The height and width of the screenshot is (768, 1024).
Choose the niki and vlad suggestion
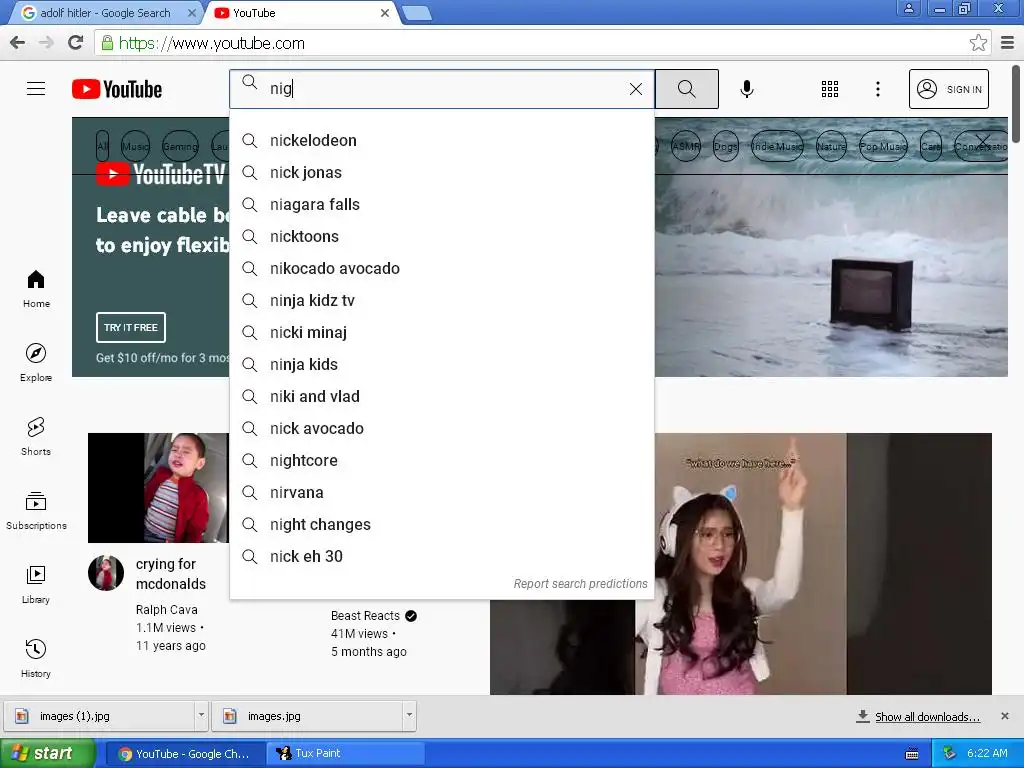pos(441,396)
